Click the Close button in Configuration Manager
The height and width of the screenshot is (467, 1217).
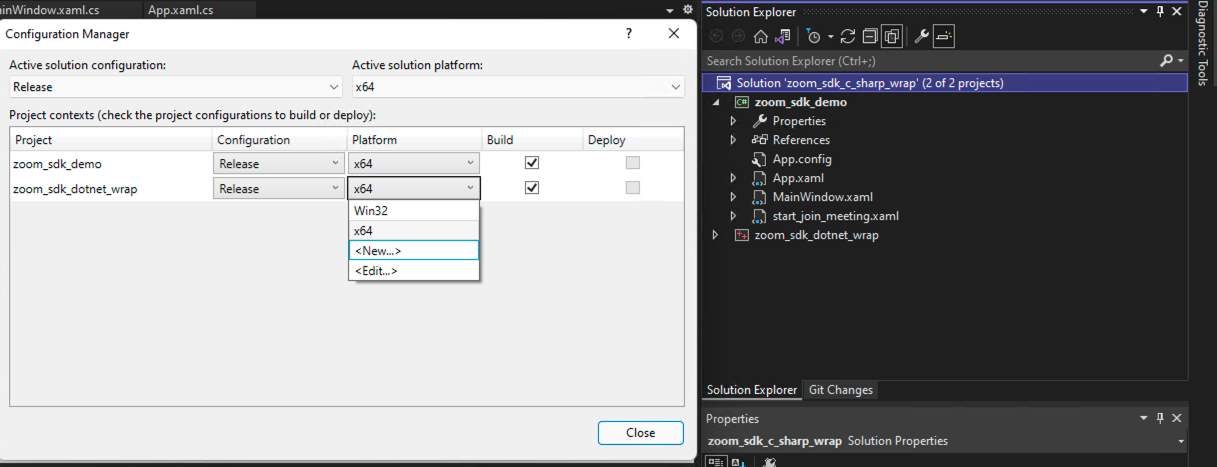641,433
